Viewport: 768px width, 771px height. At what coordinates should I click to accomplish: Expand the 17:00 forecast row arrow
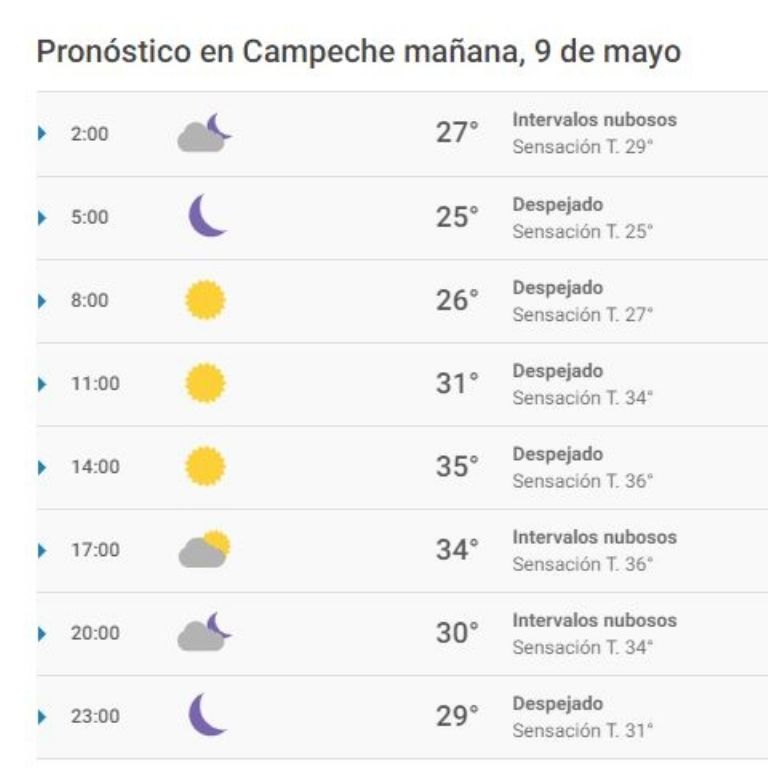[42, 550]
